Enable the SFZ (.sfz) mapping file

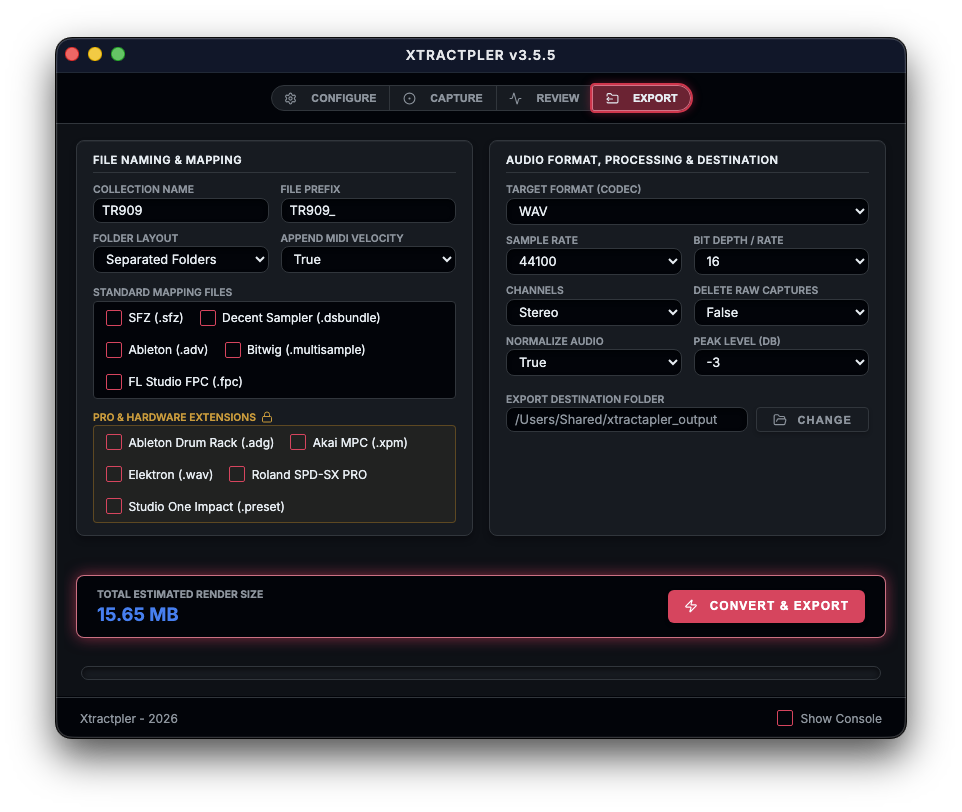[x=113, y=317]
